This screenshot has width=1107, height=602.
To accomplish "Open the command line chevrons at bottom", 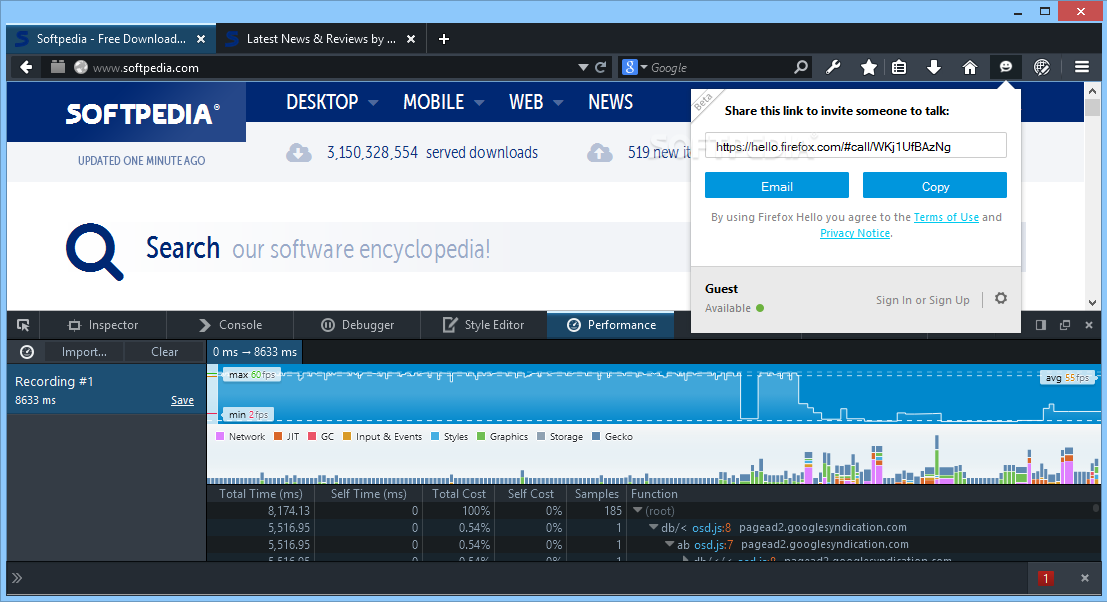I will 17,578.
